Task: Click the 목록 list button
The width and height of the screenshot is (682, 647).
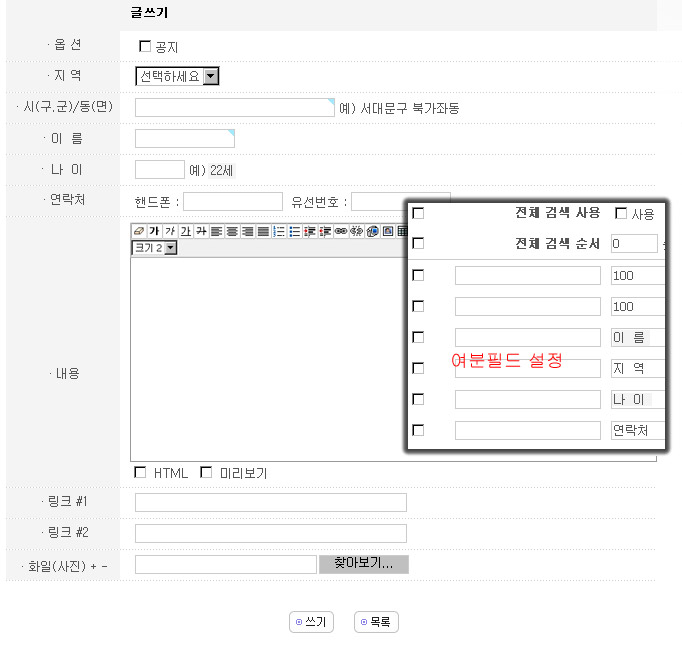Action: coord(376,622)
